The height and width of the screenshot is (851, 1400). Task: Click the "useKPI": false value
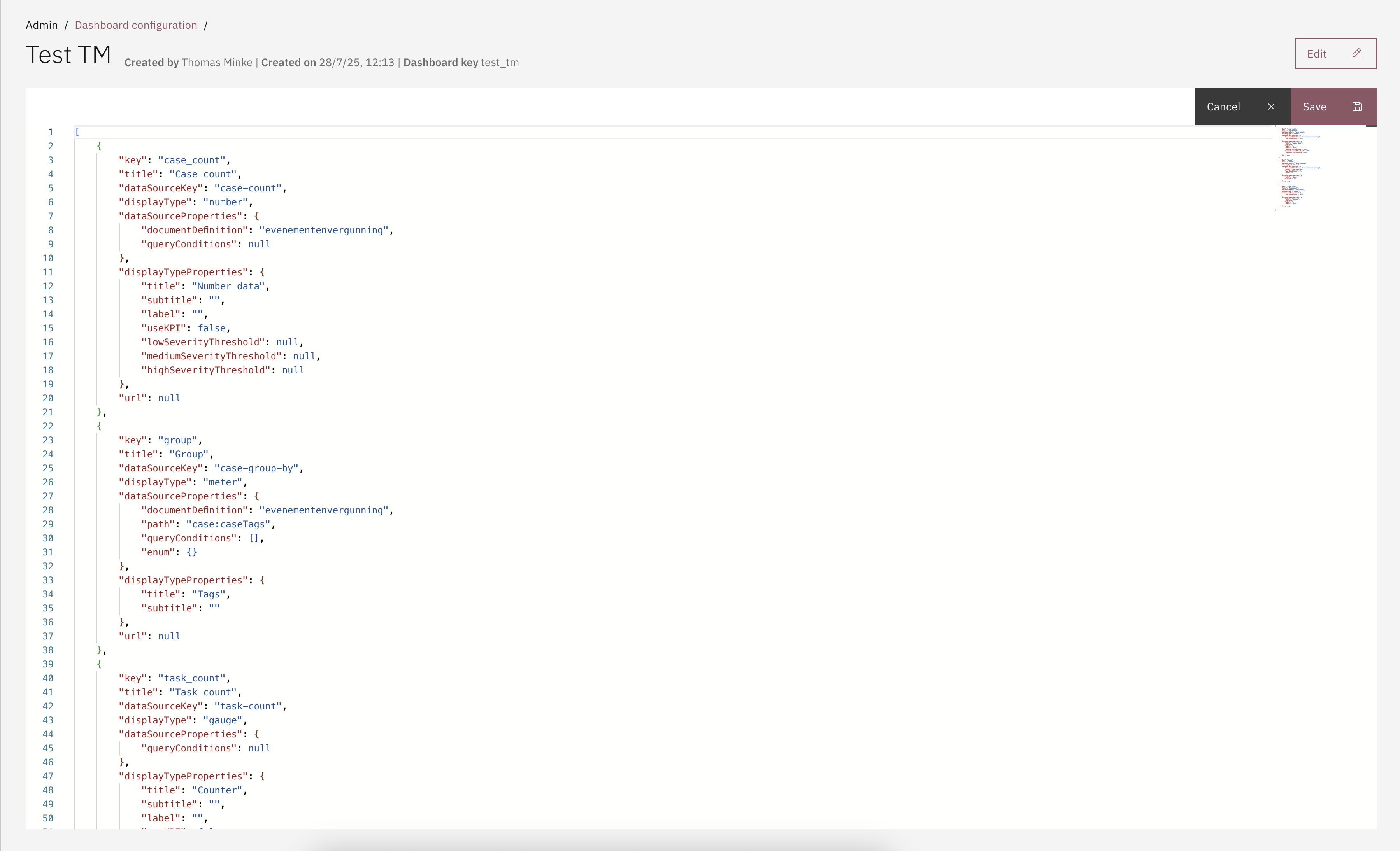[211, 328]
